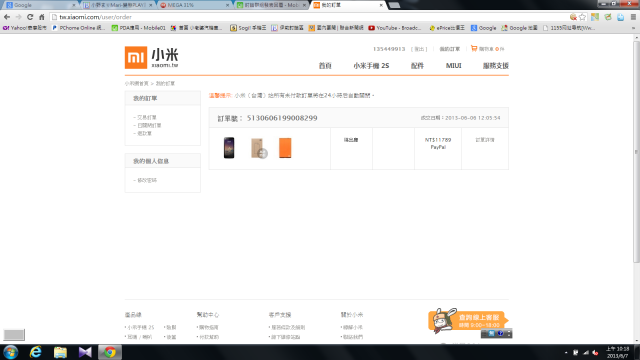The width and height of the screenshot is (640, 360).
Task: Click the My Orders link in header
Action: pyautogui.click(x=449, y=49)
